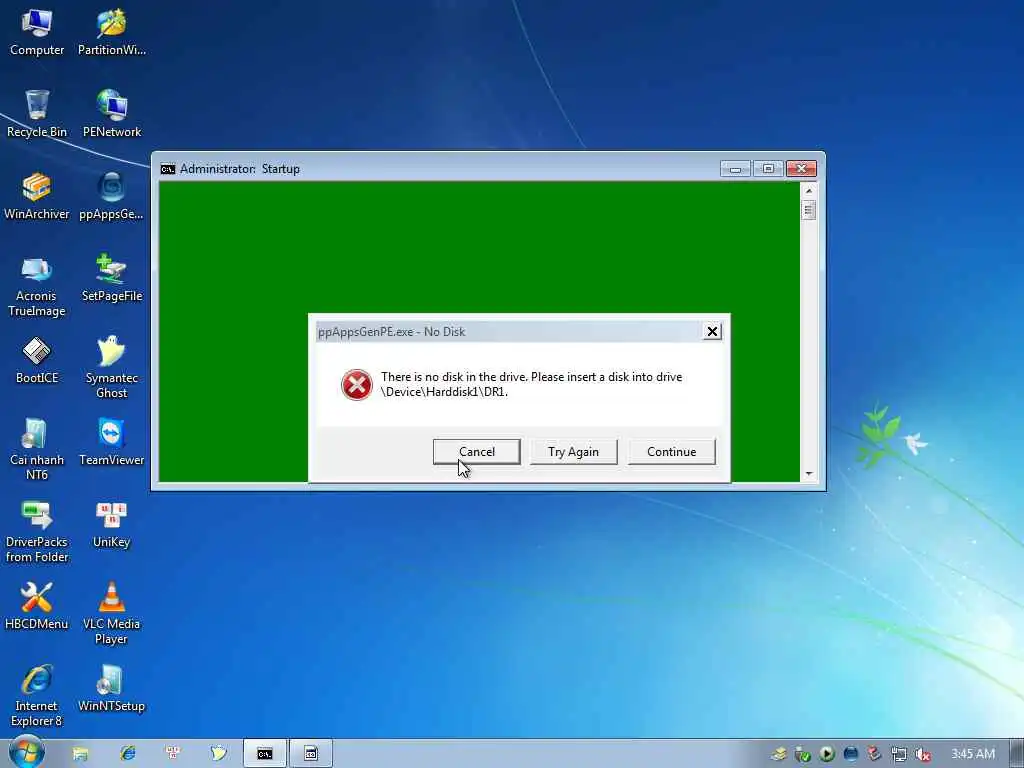
Task: Close the ppAppsGenPE.exe No Disk dialog
Action: point(712,332)
